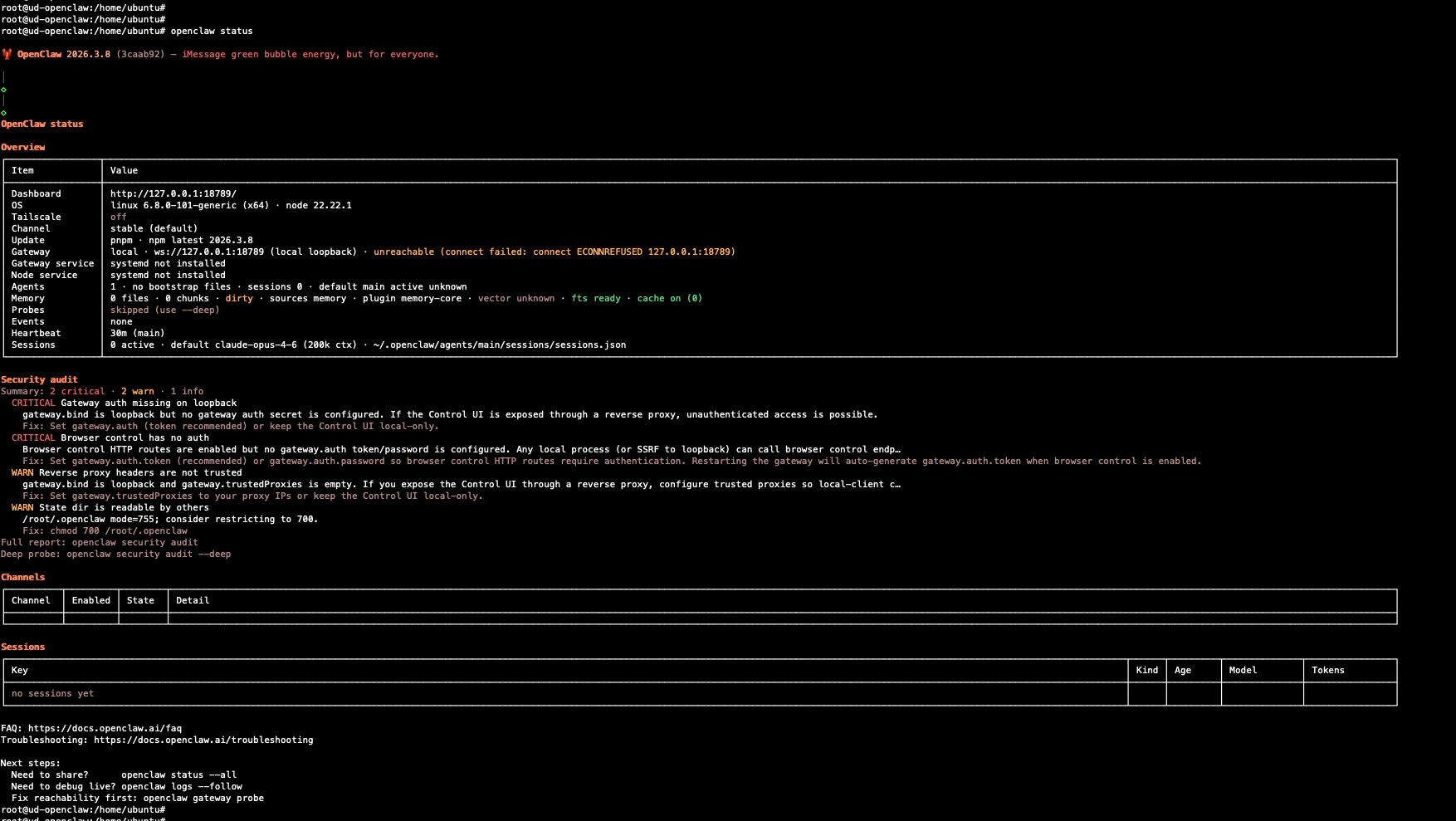Click the Sessions section heading
The width and height of the screenshot is (1456, 821).
[23, 648]
